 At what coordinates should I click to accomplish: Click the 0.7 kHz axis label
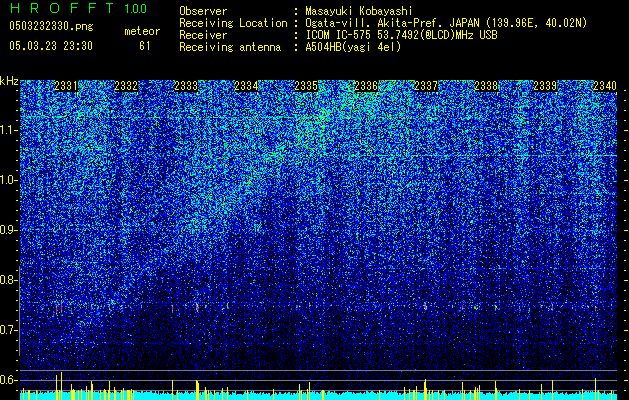tap(9, 330)
